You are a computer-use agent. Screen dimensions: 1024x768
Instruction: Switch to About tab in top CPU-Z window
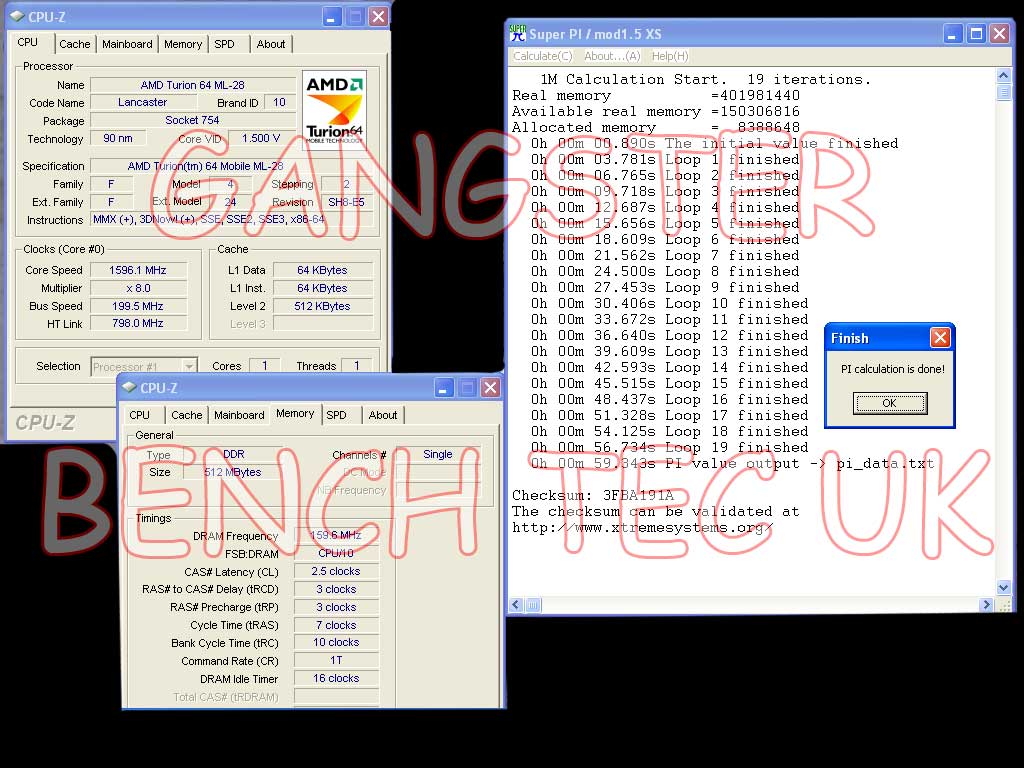click(x=270, y=44)
